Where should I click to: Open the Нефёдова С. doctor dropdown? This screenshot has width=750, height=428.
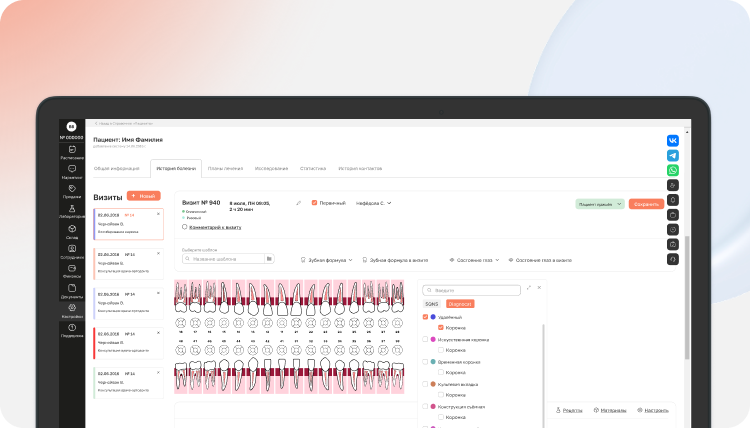374,203
